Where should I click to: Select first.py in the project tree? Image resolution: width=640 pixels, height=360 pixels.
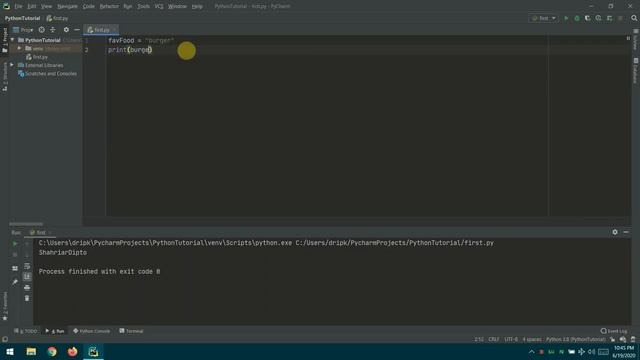pos(37,57)
